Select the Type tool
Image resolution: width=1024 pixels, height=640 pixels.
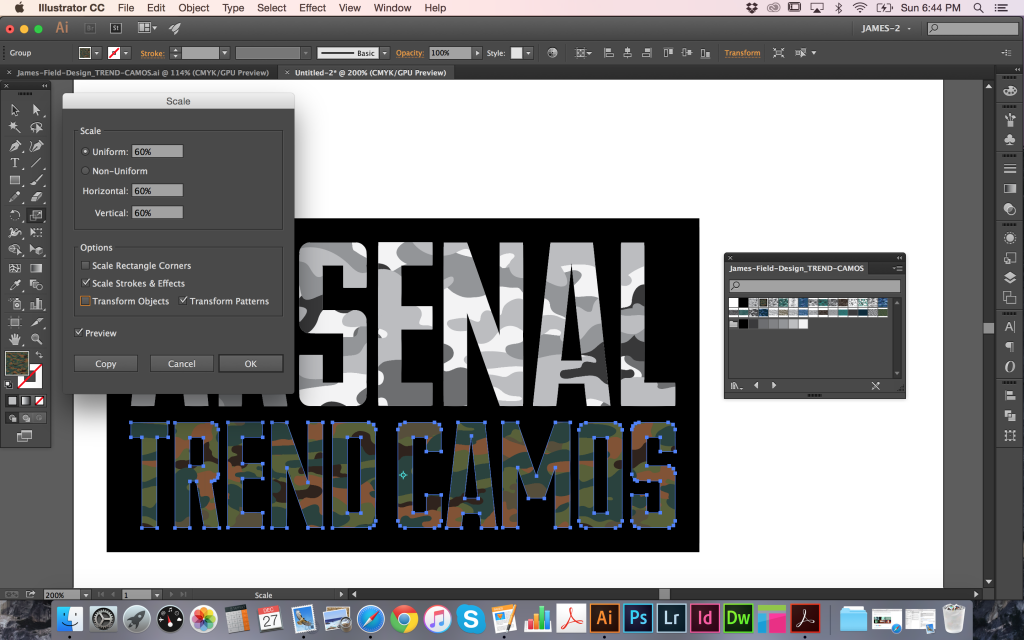[15, 163]
